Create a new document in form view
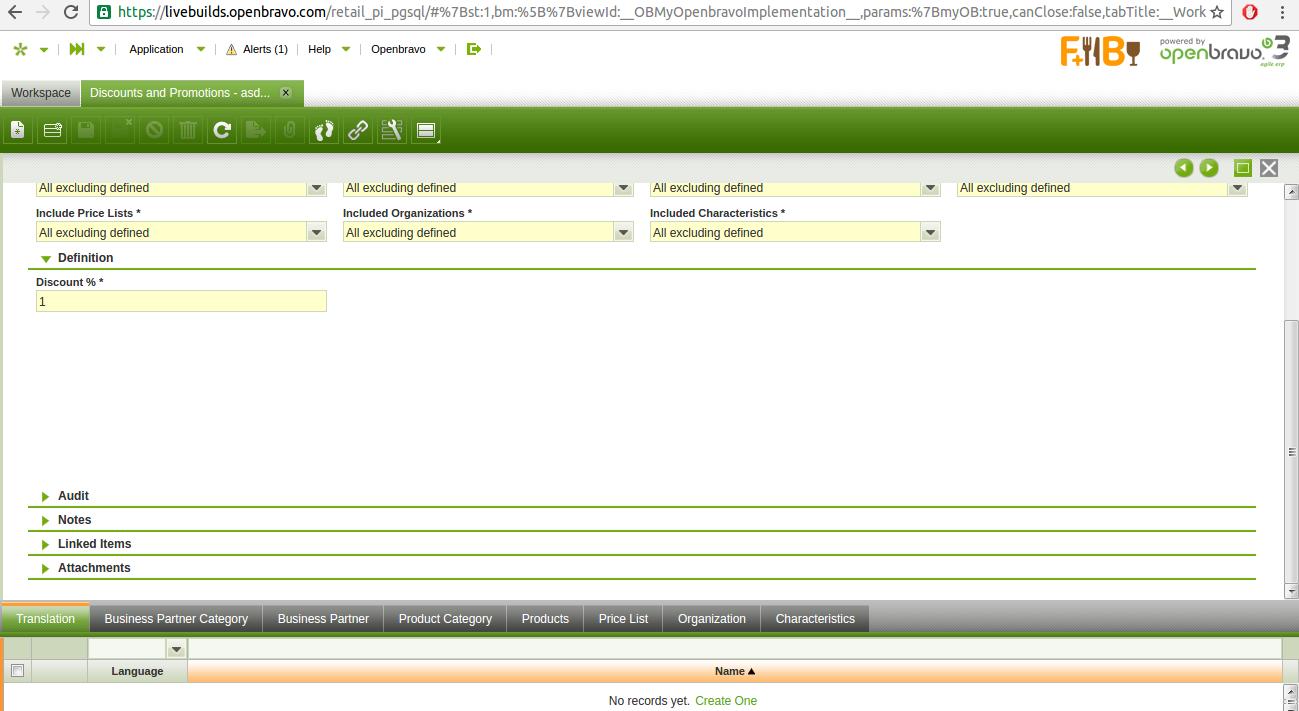This screenshot has width=1299, height=711. click(x=17, y=130)
